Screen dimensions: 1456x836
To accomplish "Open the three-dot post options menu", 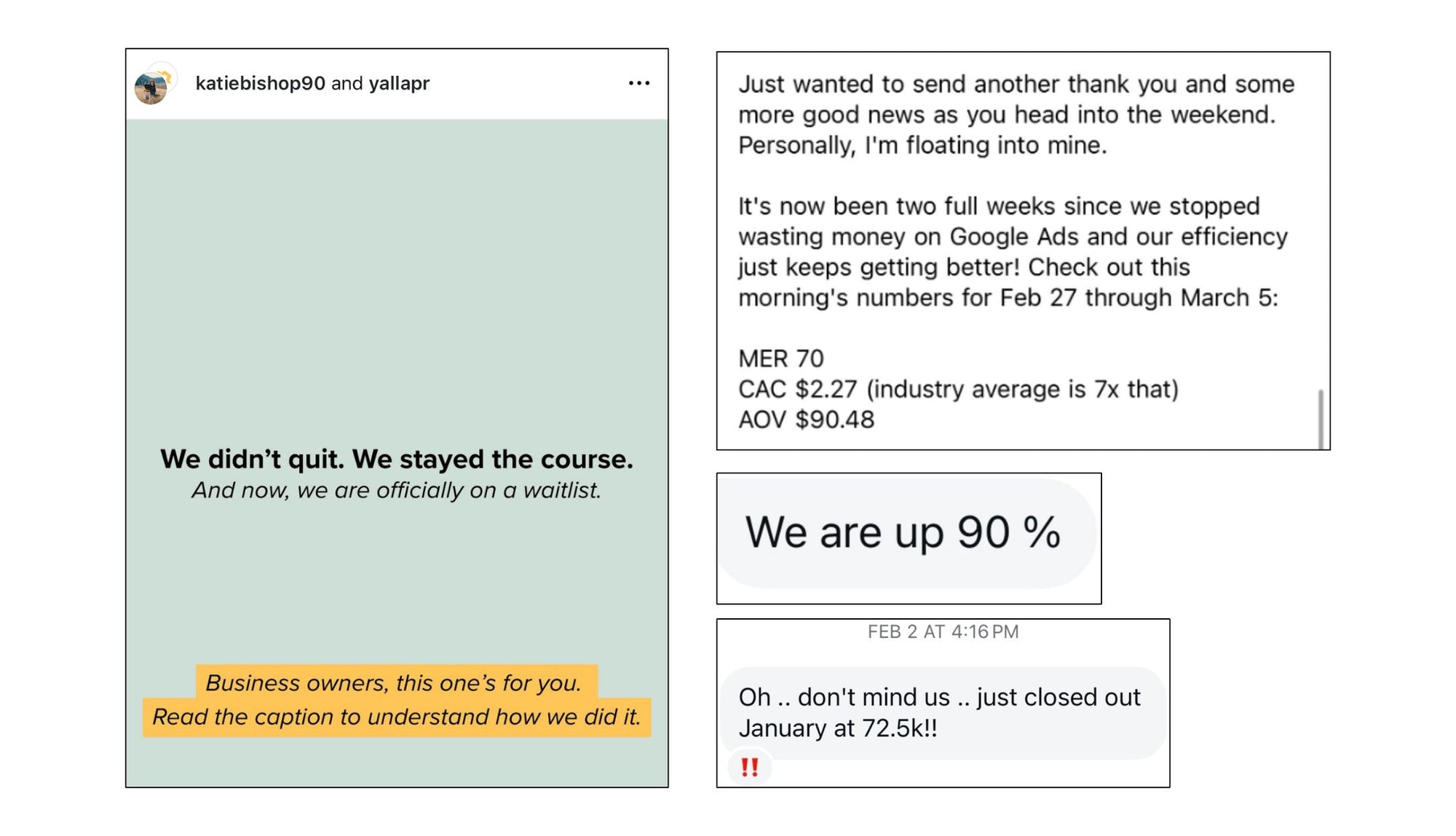I will tap(638, 83).
